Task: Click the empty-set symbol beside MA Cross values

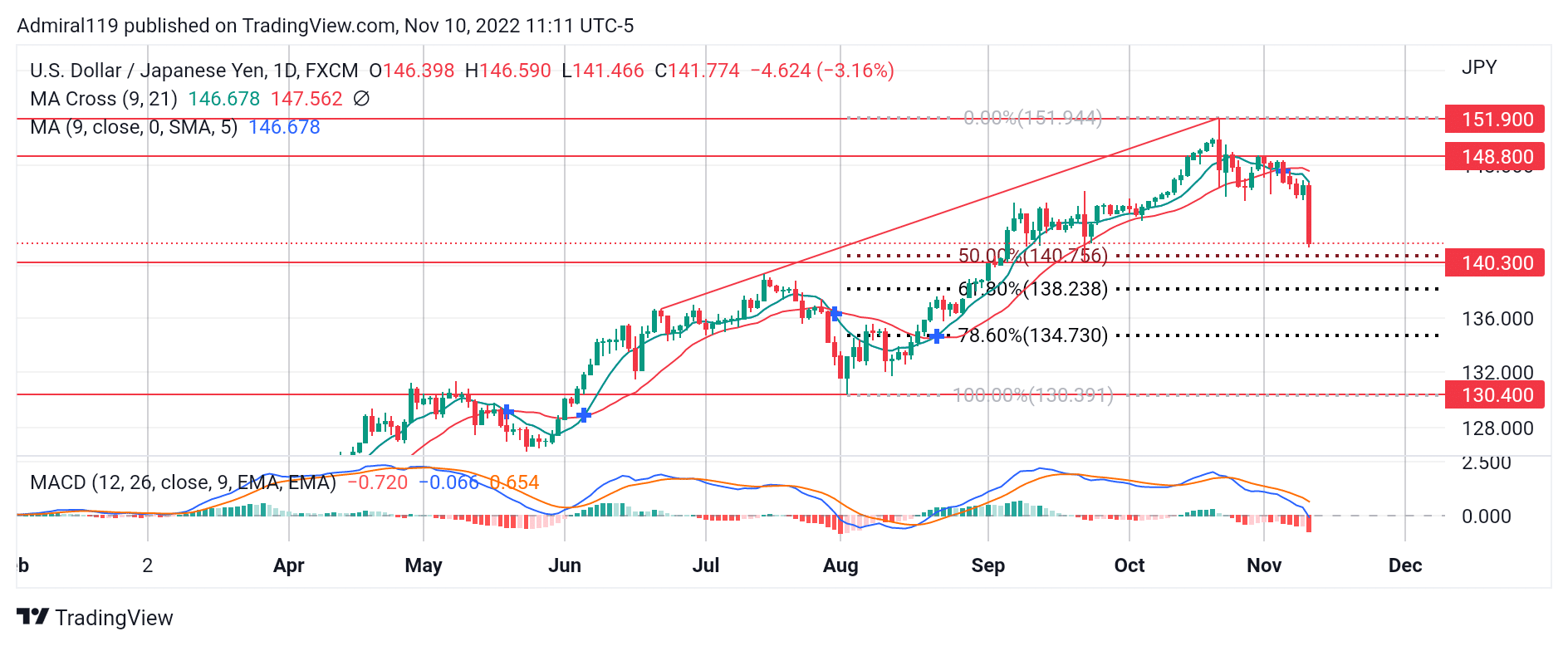Action: 361,99
